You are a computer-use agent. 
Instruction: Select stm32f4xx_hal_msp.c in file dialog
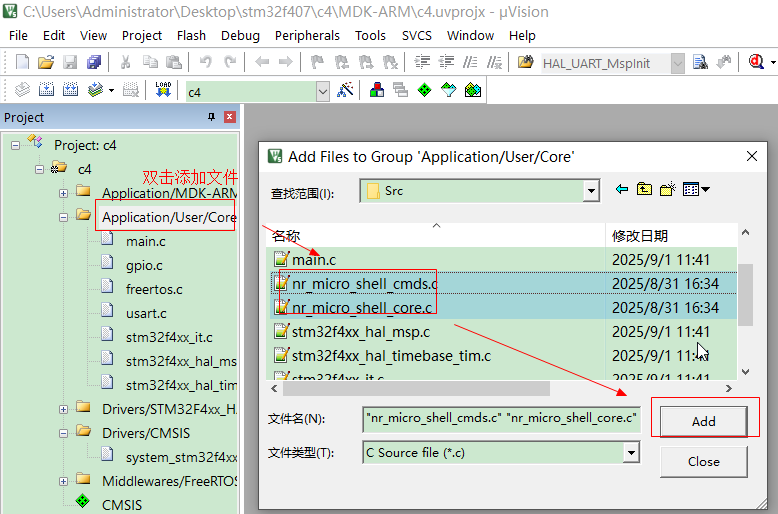point(361,331)
